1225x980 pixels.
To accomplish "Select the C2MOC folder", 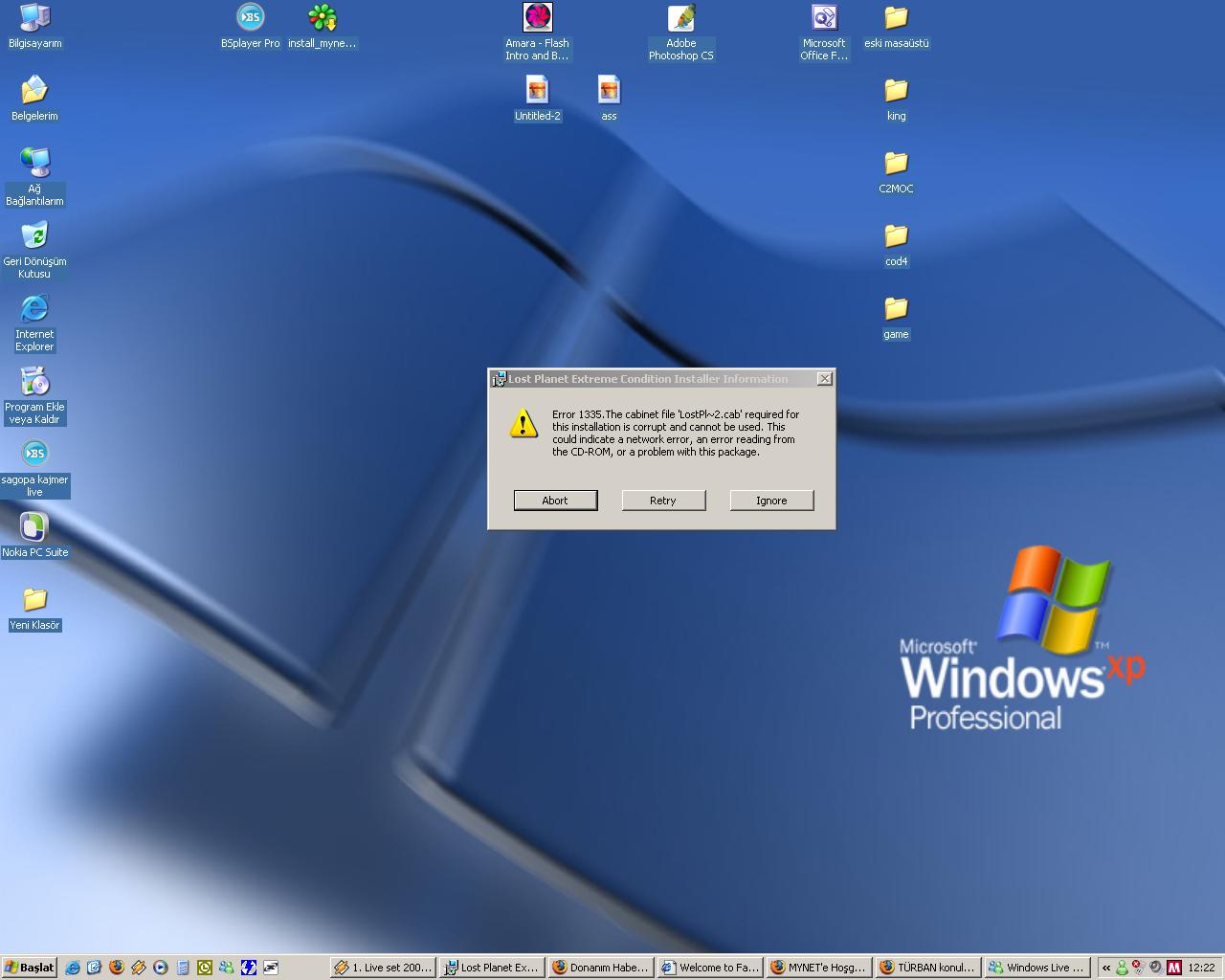I will [x=897, y=171].
